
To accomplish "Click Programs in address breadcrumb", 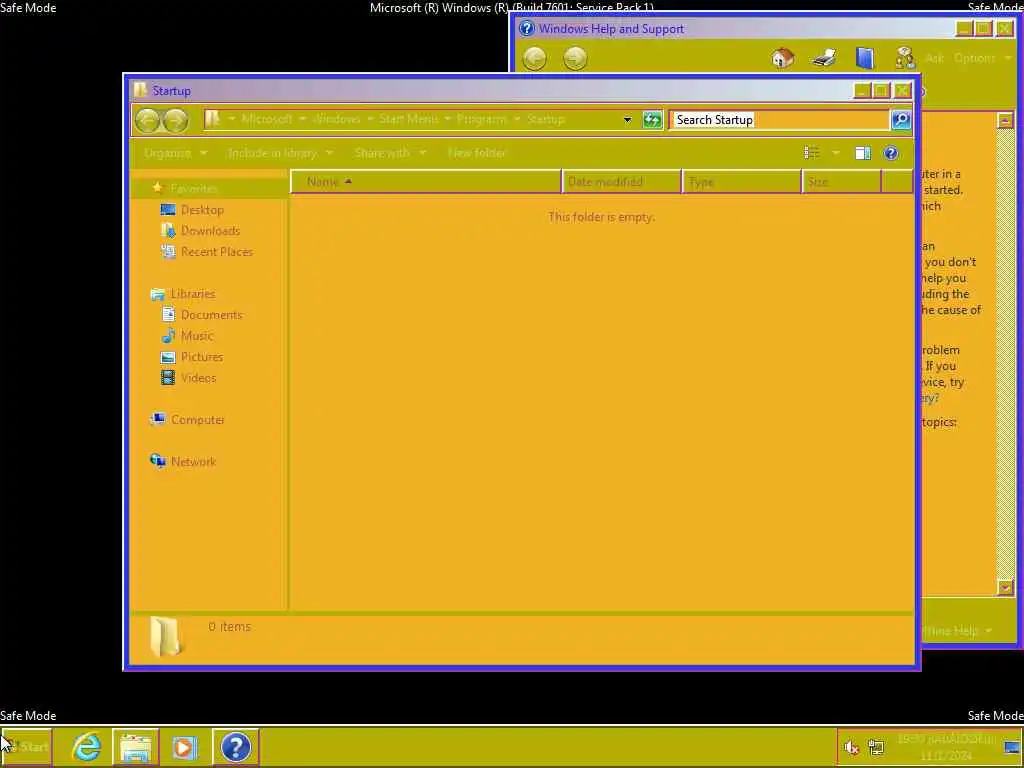I will click(481, 119).
